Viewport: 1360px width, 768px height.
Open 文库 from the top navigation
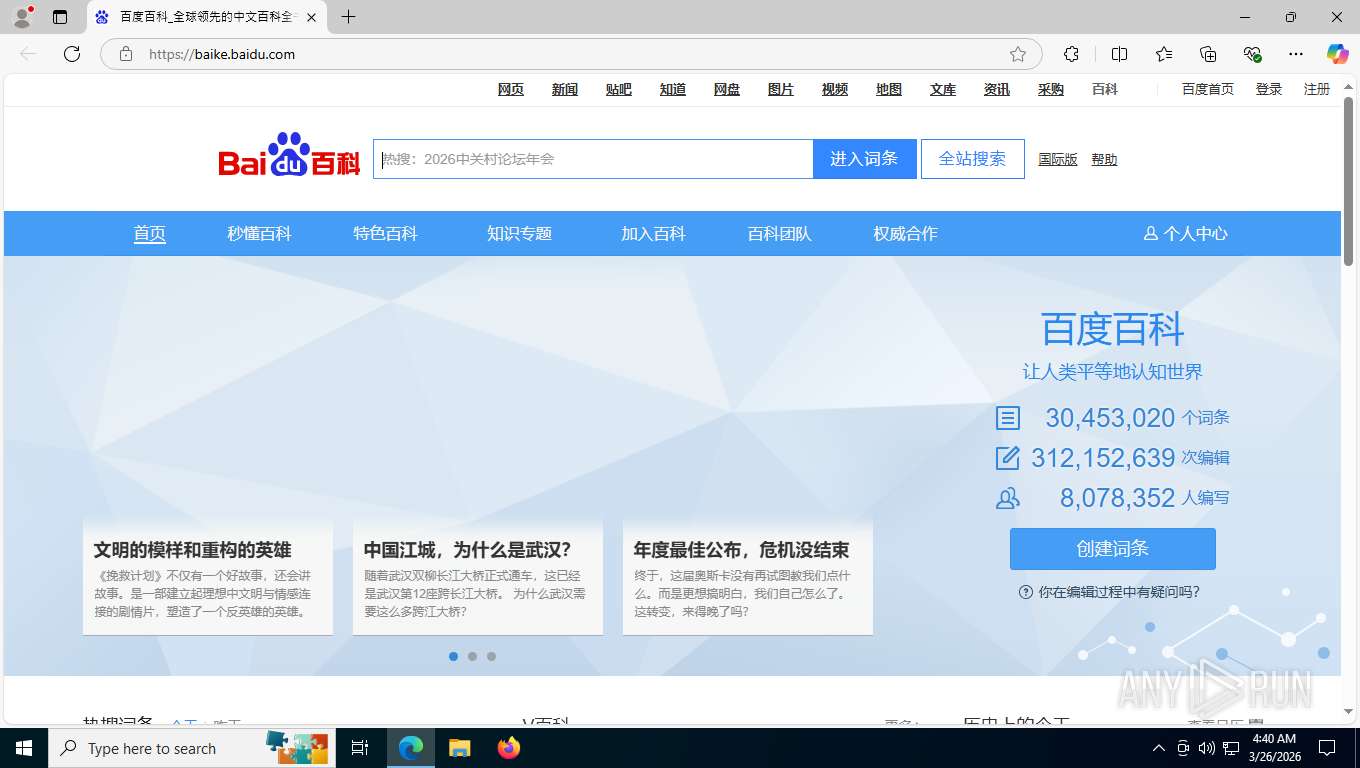943,89
